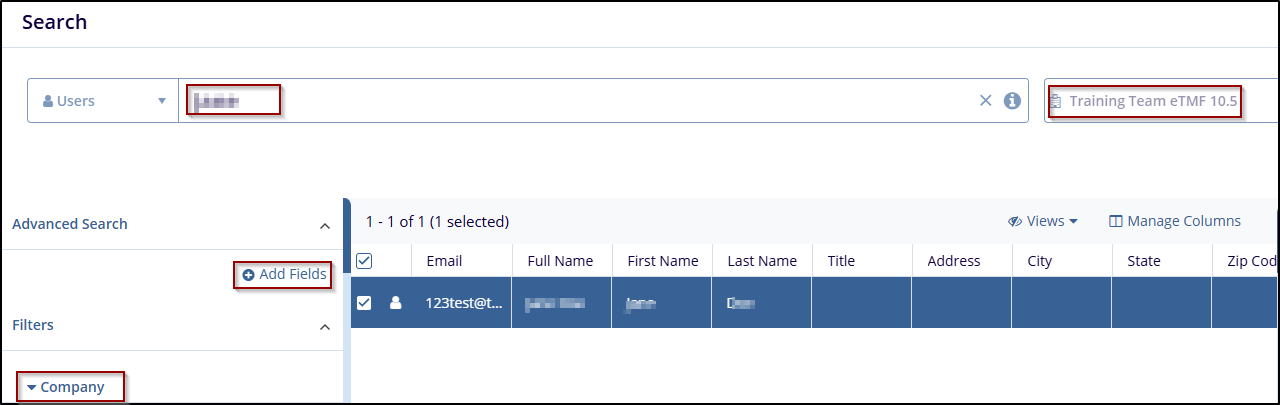Click the search info icon
Image resolution: width=1280 pixels, height=405 pixels.
pos(1012,100)
